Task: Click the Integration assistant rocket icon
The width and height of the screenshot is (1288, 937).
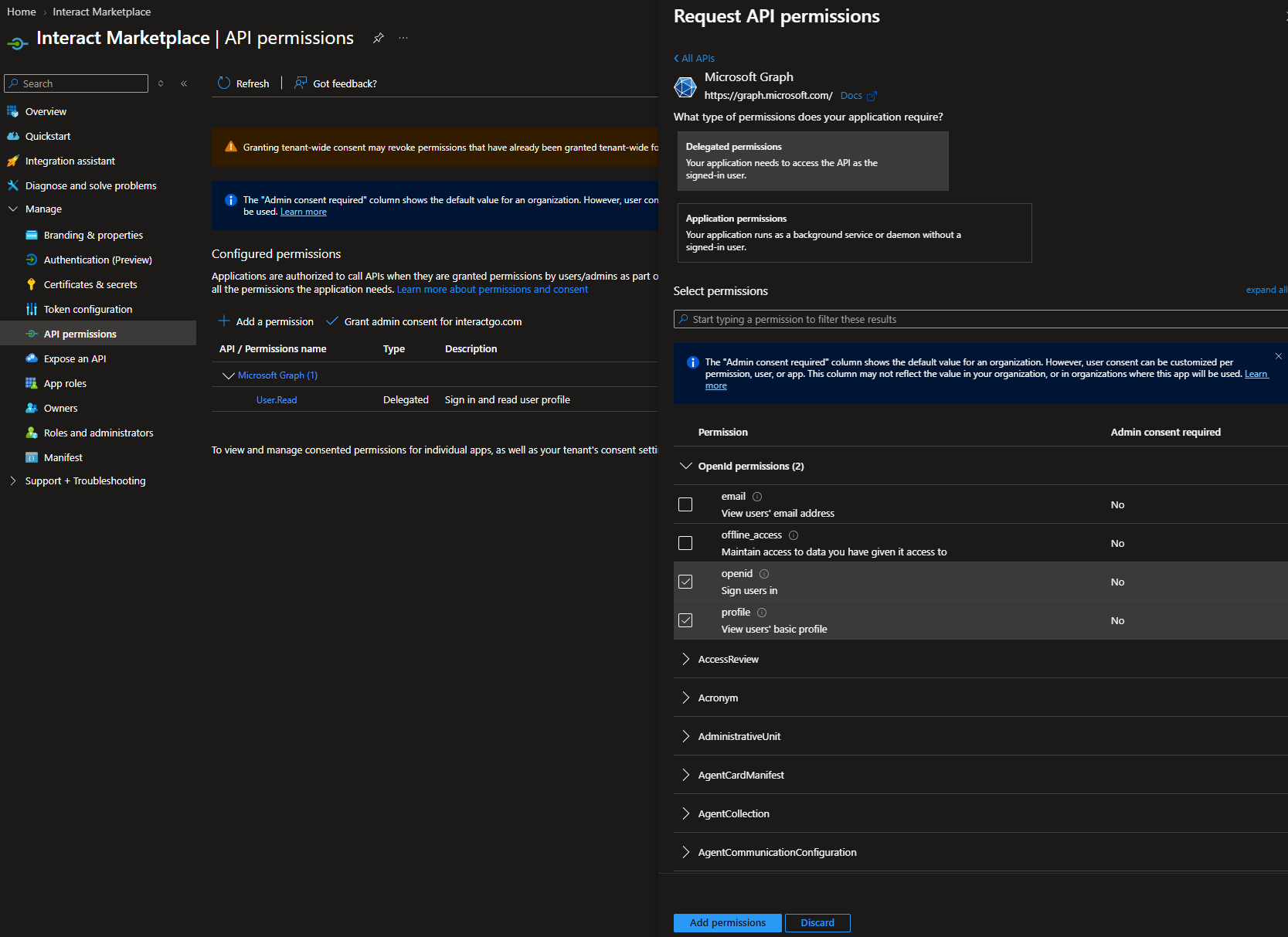Action: tap(12, 161)
